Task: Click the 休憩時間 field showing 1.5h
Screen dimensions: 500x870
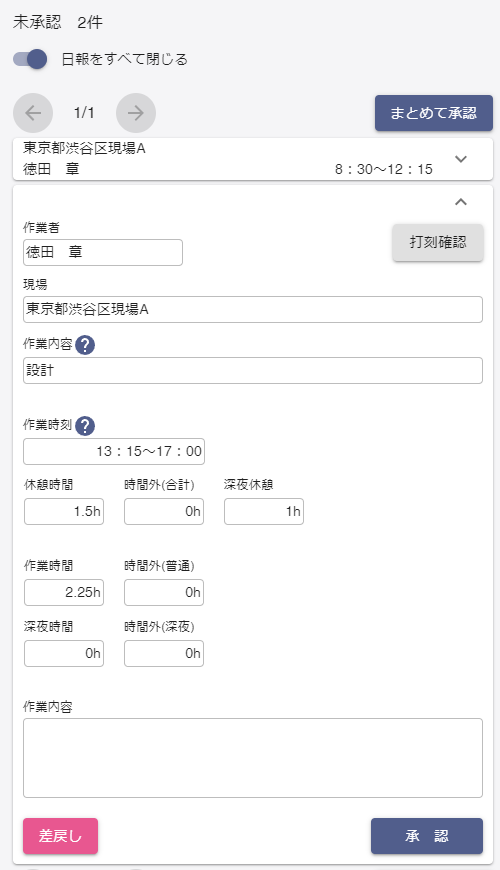Action: point(64,512)
